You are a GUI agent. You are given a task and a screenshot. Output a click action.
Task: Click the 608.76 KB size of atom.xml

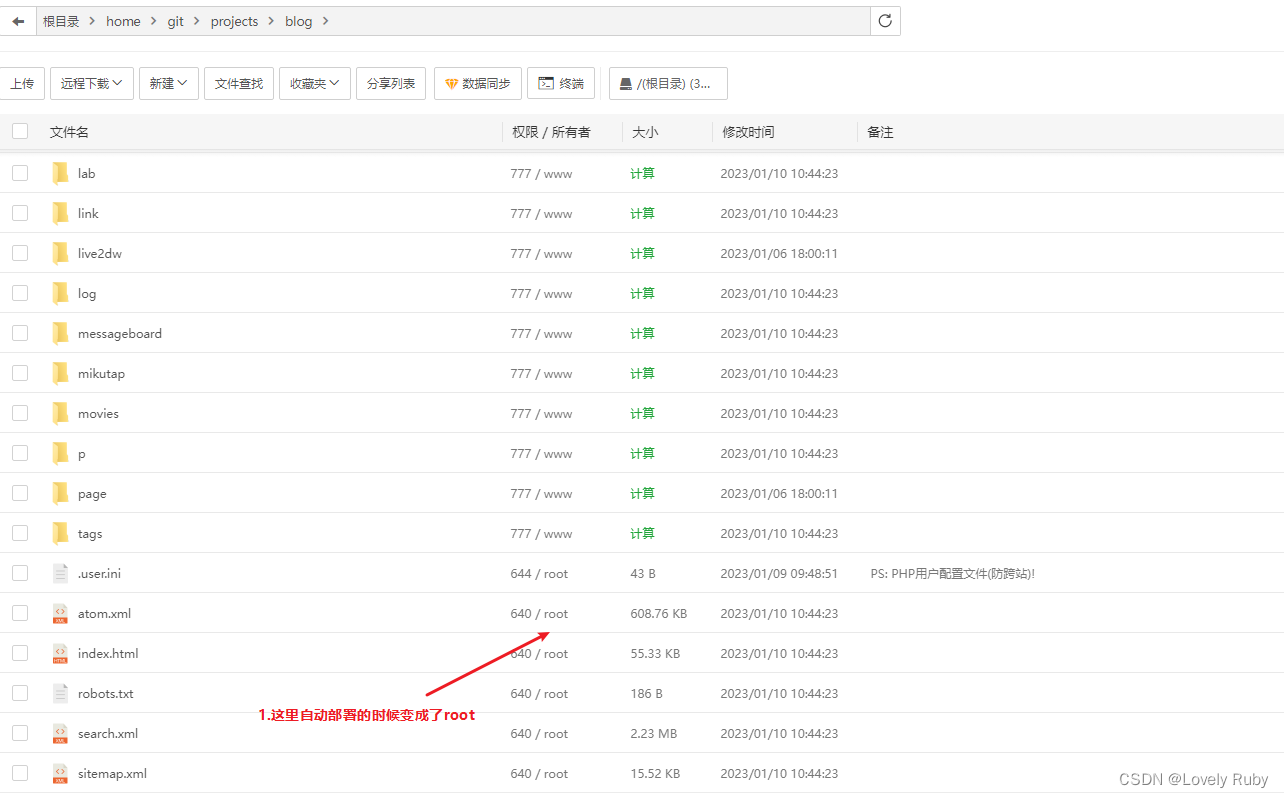point(658,613)
